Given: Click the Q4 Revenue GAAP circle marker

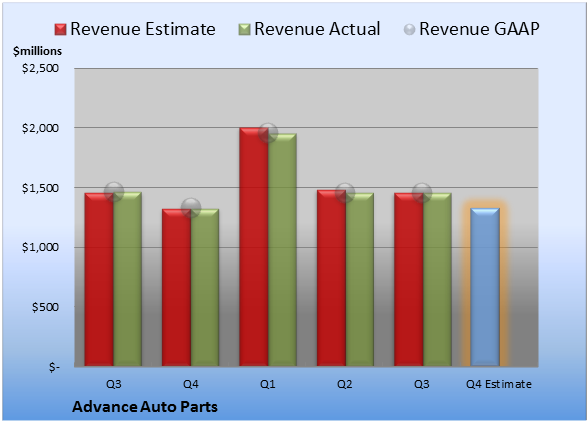Looking at the screenshot, I should tap(191, 207).
